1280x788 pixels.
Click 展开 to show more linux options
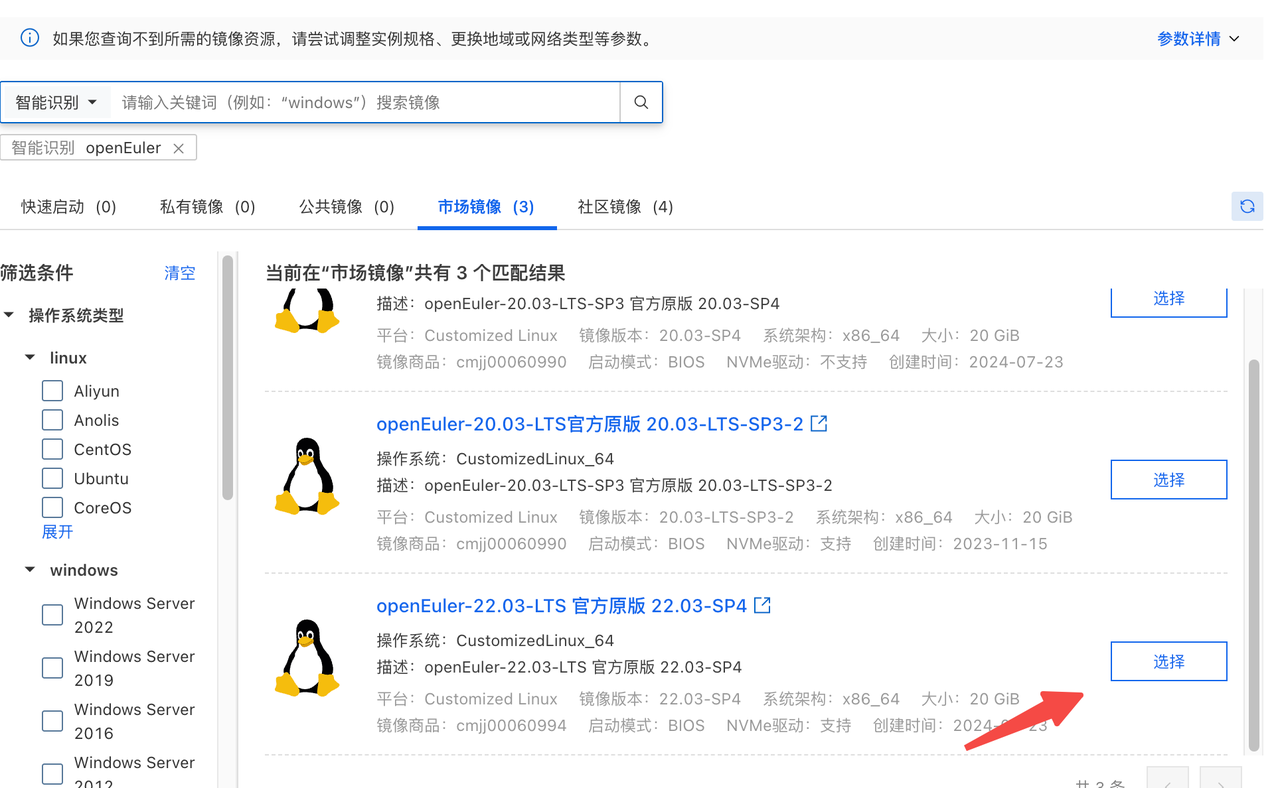(57, 532)
